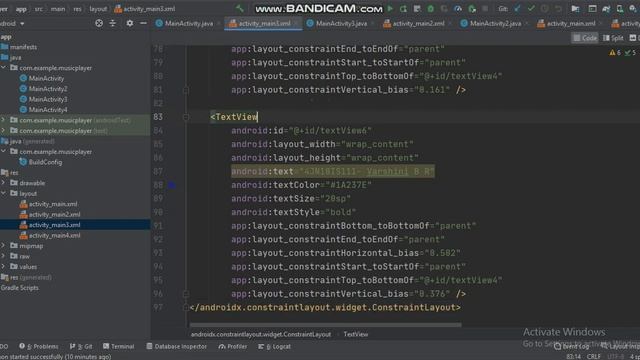Open the Event Log tool window
The height and width of the screenshot is (360, 640).
point(572,347)
